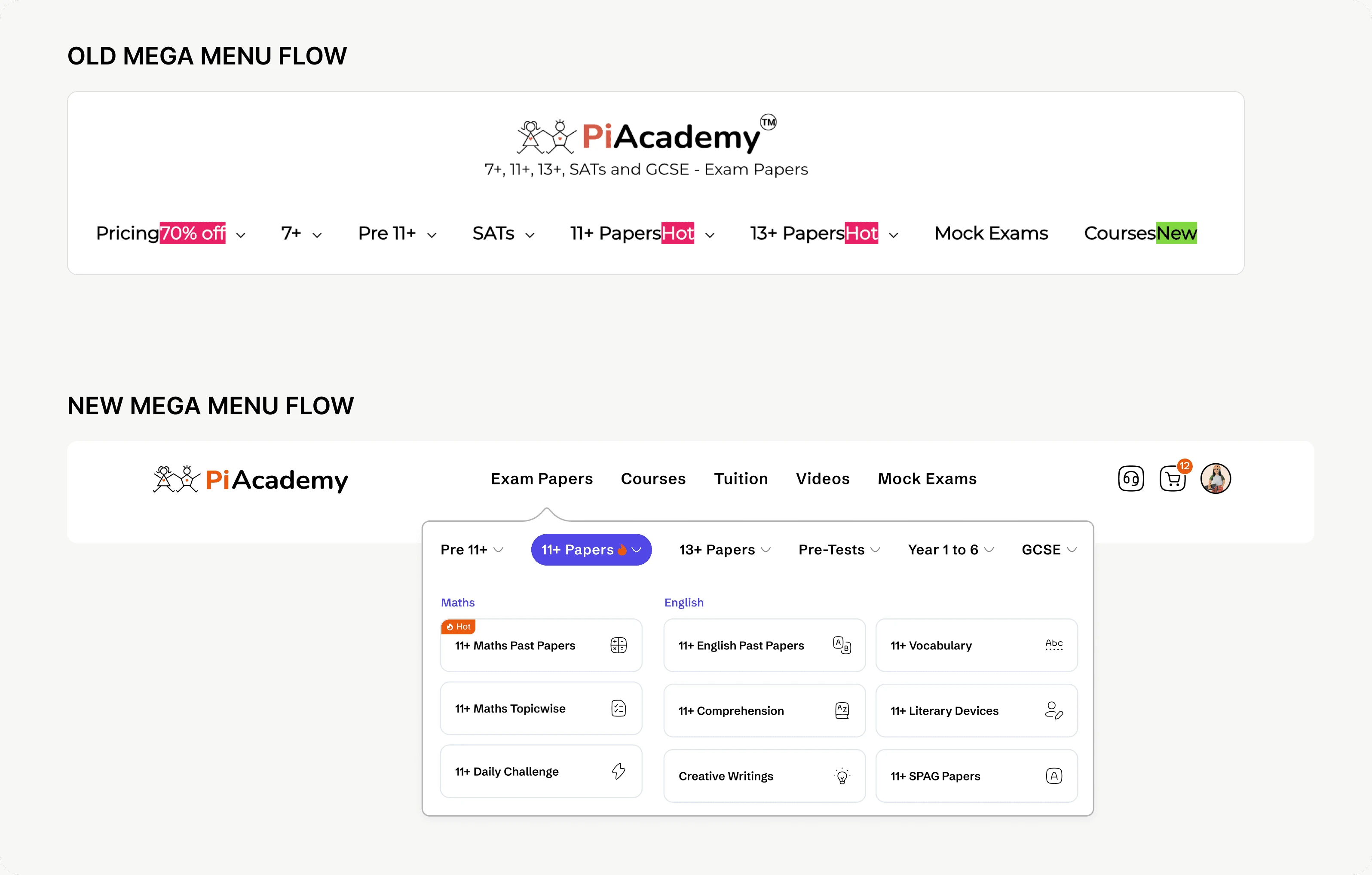
Task: Open the 7+ dropdown in old menu
Action: click(301, 233)
